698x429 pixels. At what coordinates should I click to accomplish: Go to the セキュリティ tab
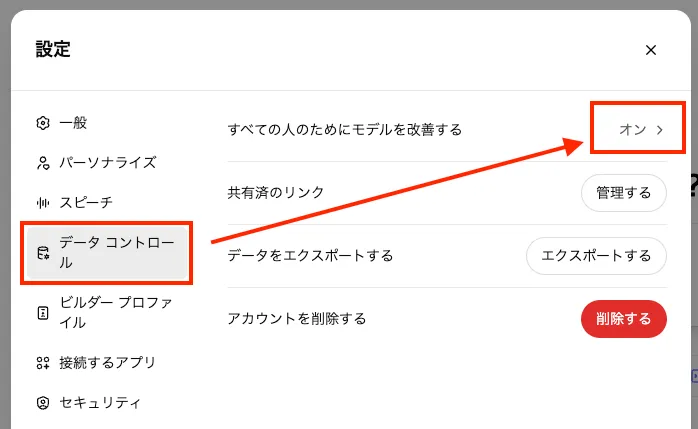107,403
